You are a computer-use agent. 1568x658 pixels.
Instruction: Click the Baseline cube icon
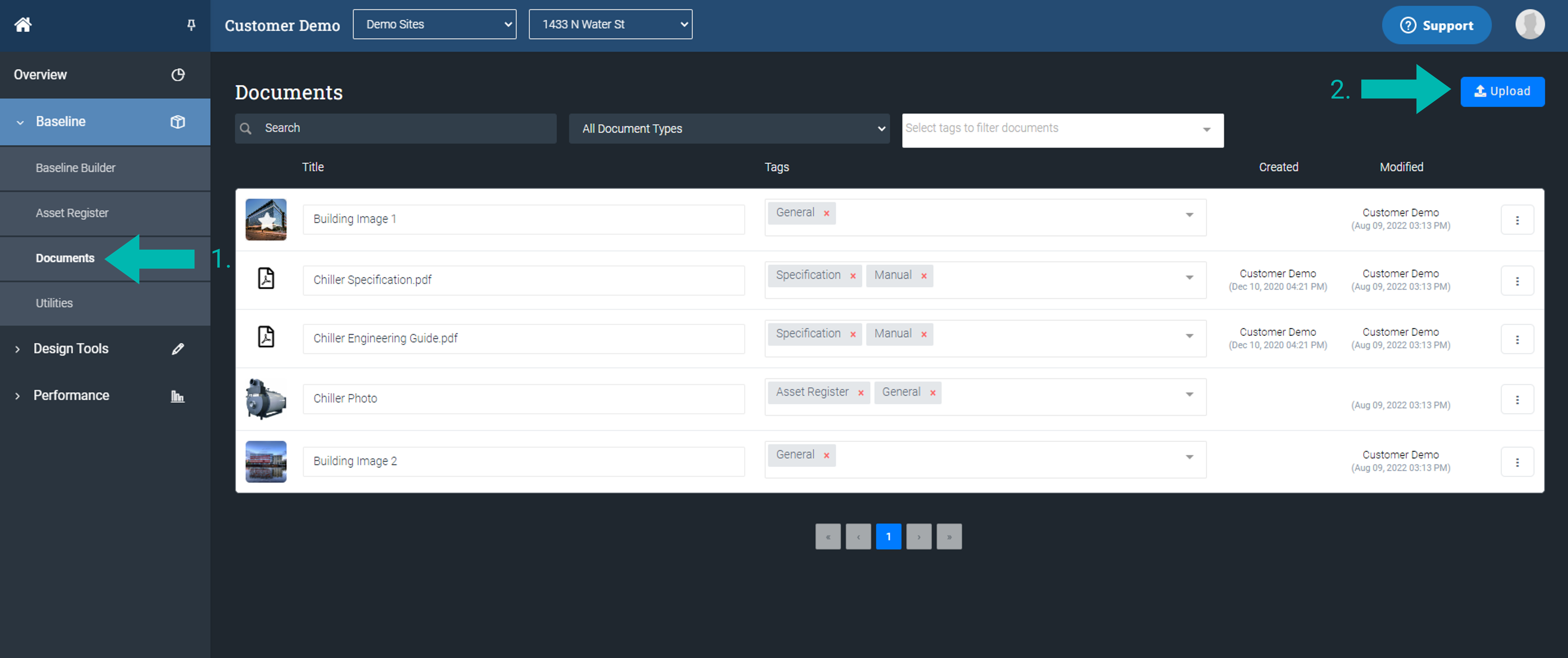pyautogui.click(x=178, y=122)
